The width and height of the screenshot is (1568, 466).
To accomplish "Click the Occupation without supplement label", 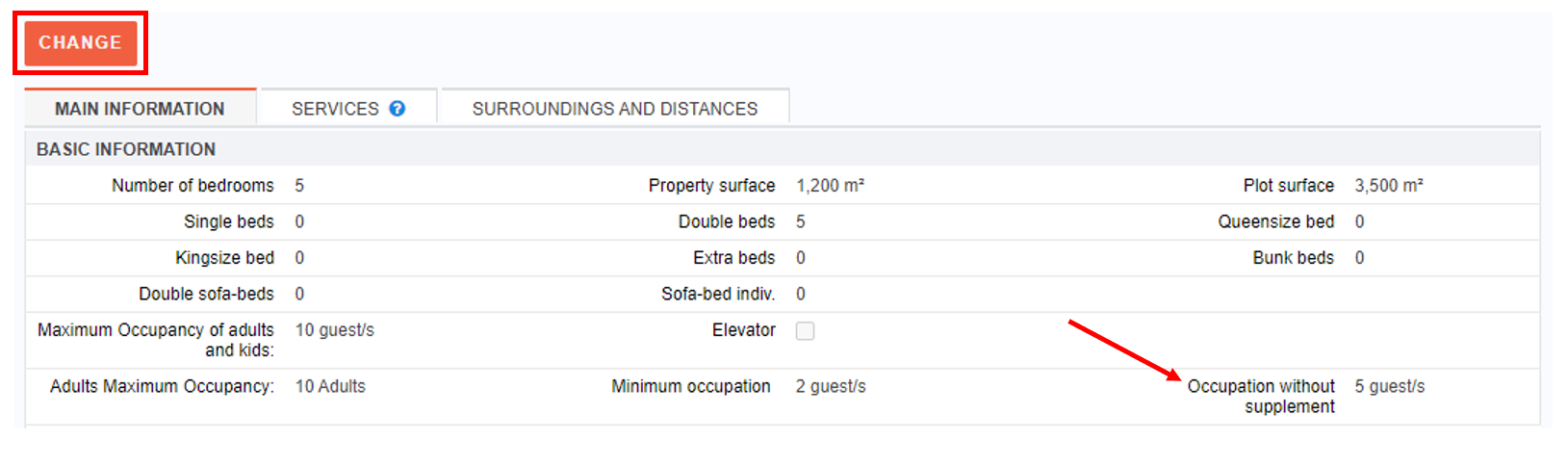I will coord(1261,396).
